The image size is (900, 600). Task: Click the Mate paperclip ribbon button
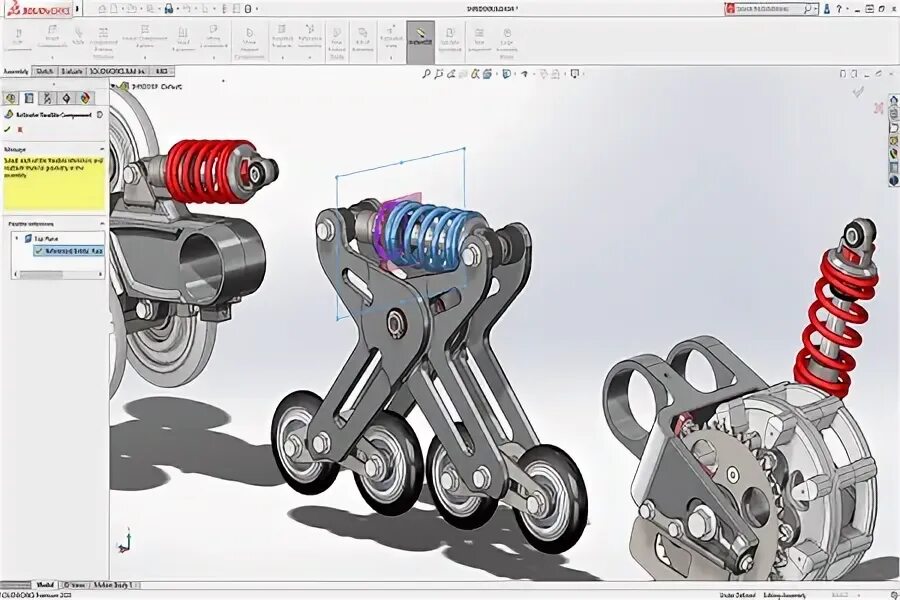click(x=79, y=36)
